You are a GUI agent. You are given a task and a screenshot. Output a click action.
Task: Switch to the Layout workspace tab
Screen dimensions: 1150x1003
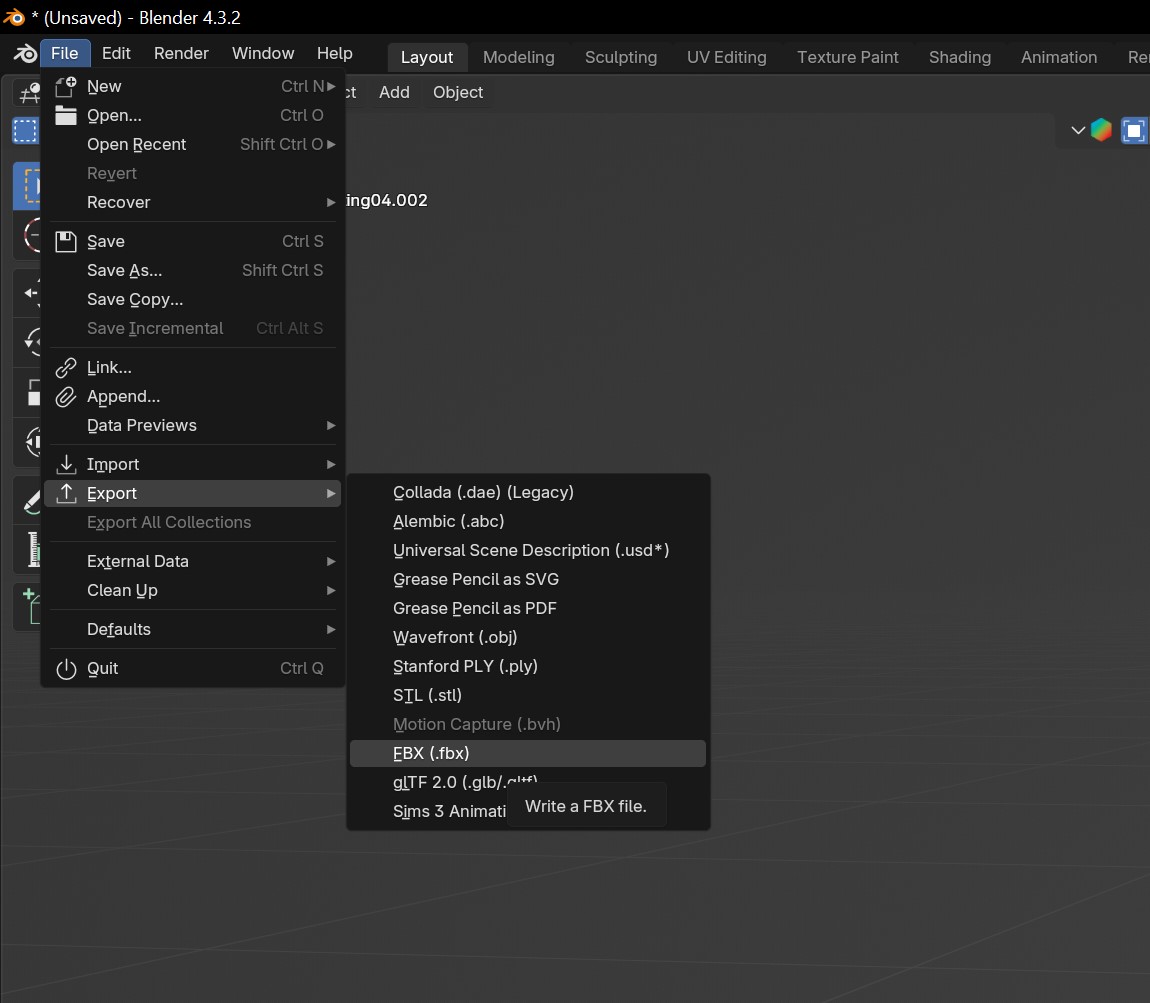pyautogui.click(x=427, y=57)
